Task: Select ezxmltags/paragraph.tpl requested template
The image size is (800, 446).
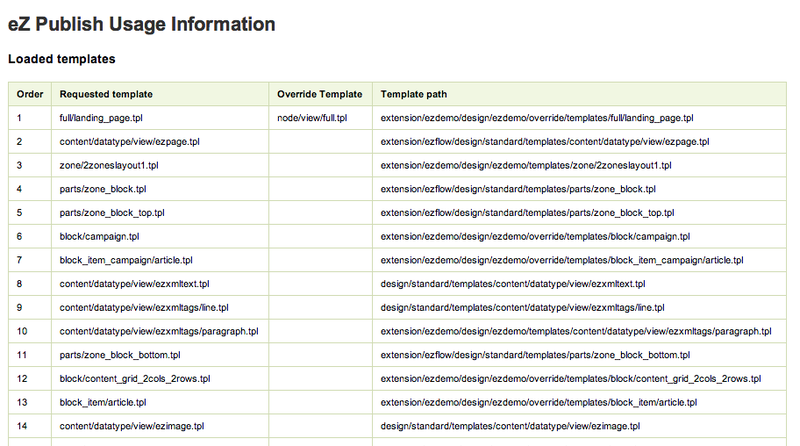Action: 159,331
